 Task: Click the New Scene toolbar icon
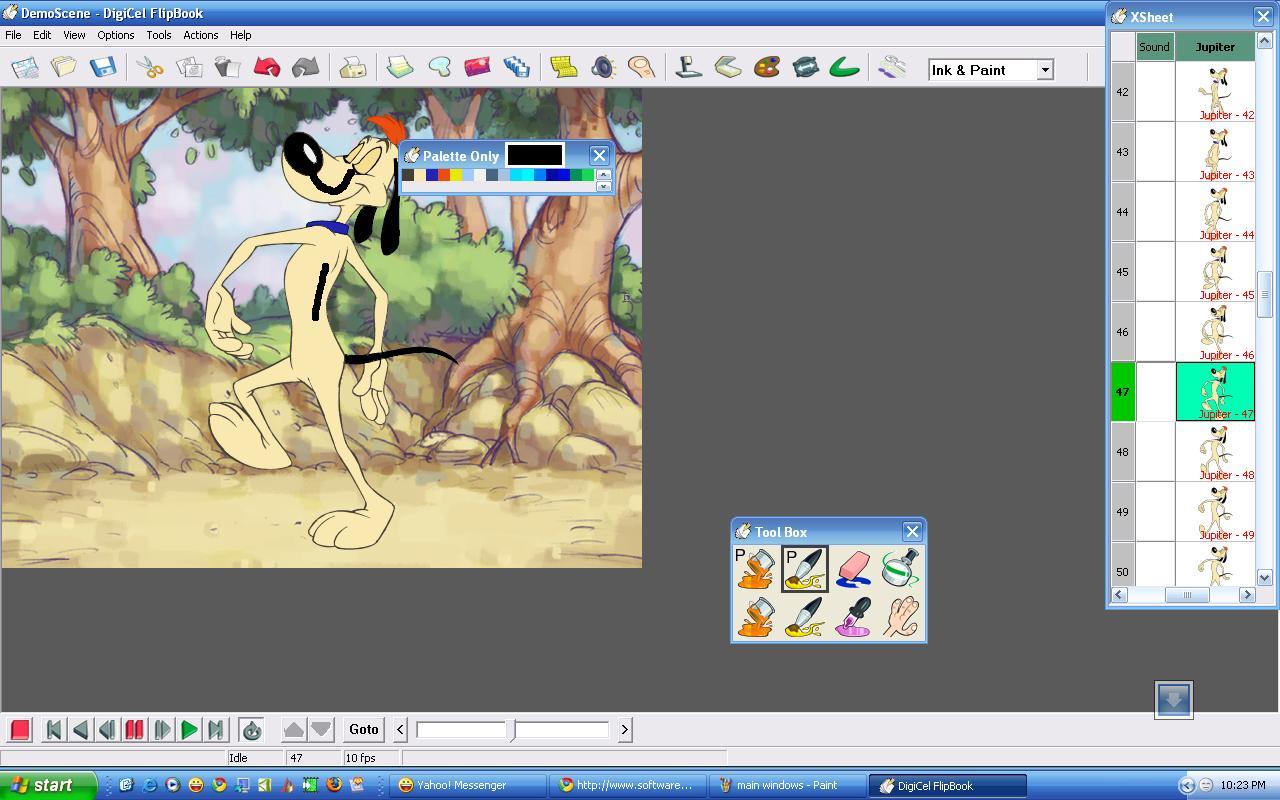pyautogui.click(x=25, y=67)
